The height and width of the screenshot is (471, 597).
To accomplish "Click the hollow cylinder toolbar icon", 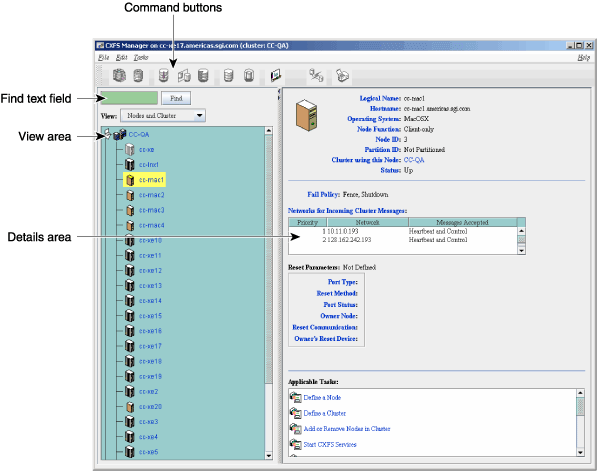I will pos(249,75).
